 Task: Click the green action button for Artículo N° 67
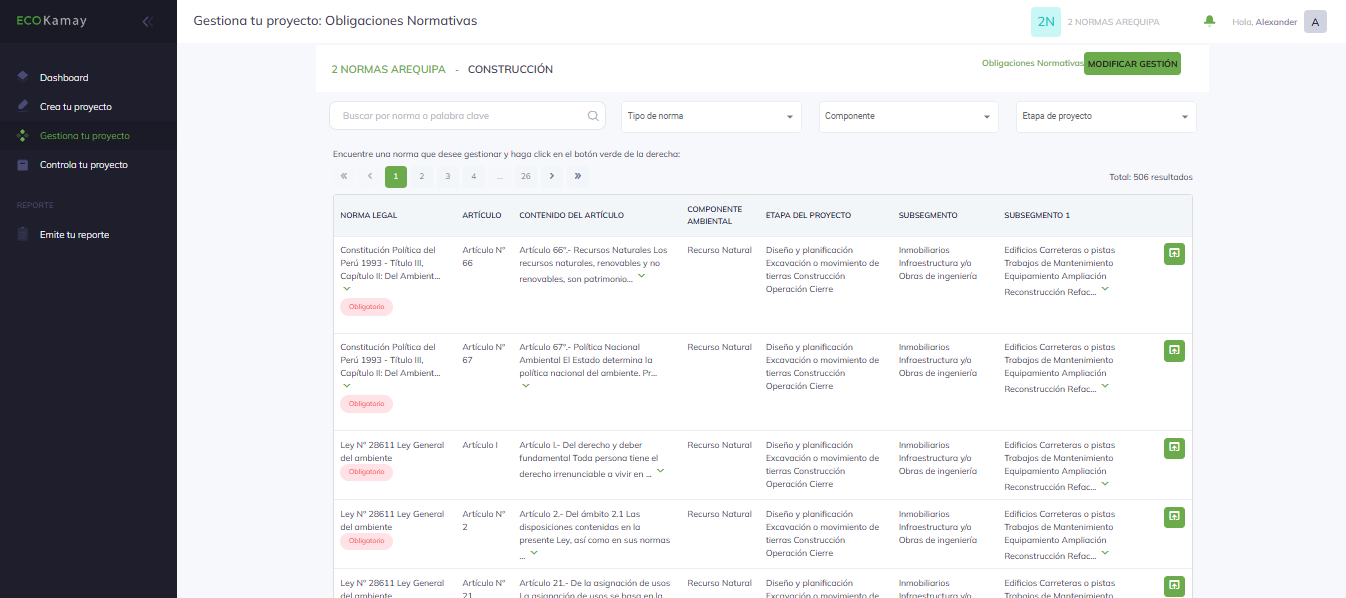pyautogui.click(x=1174, y=351)
